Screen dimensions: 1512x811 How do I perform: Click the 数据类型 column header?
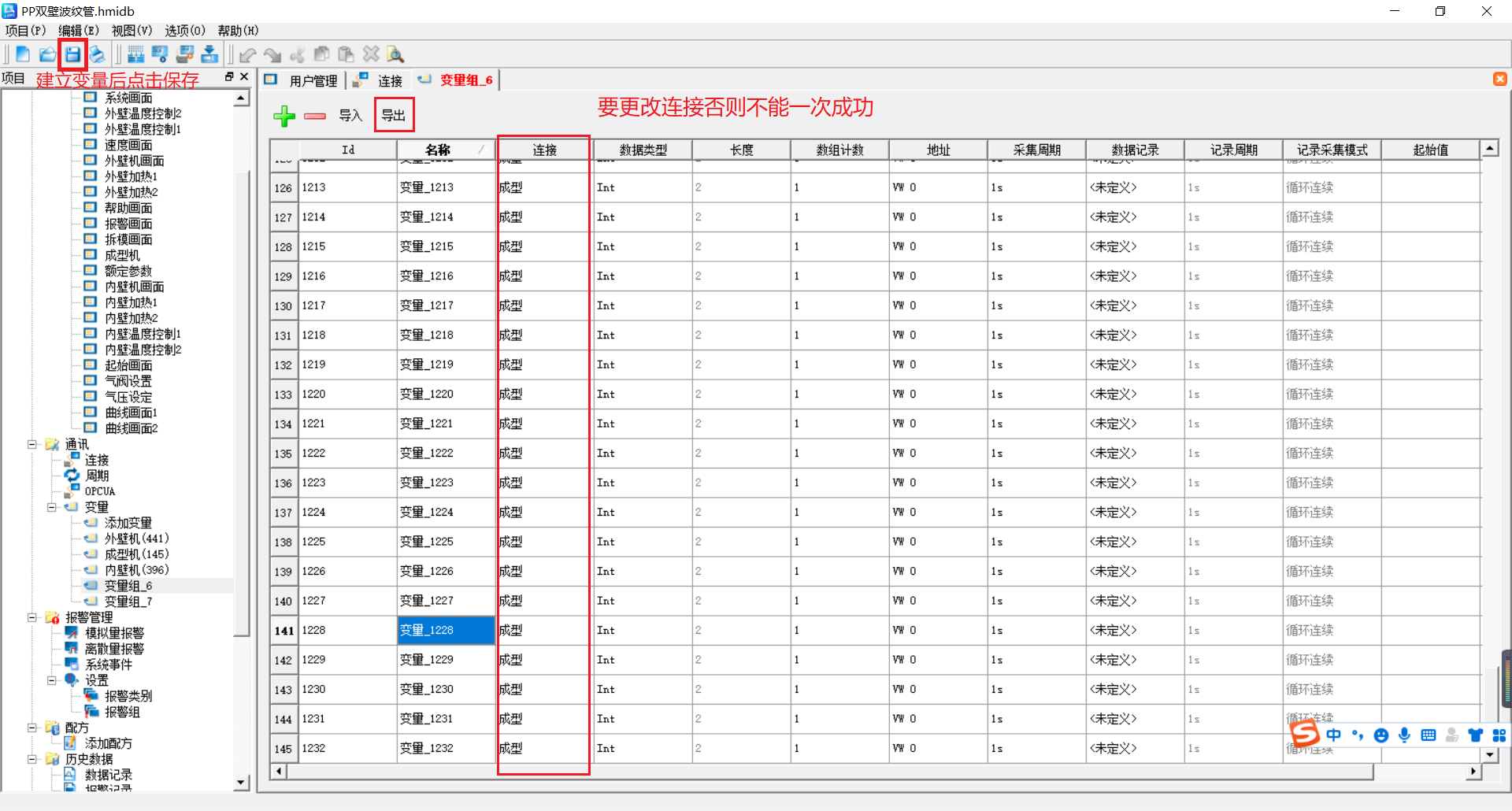643,150
